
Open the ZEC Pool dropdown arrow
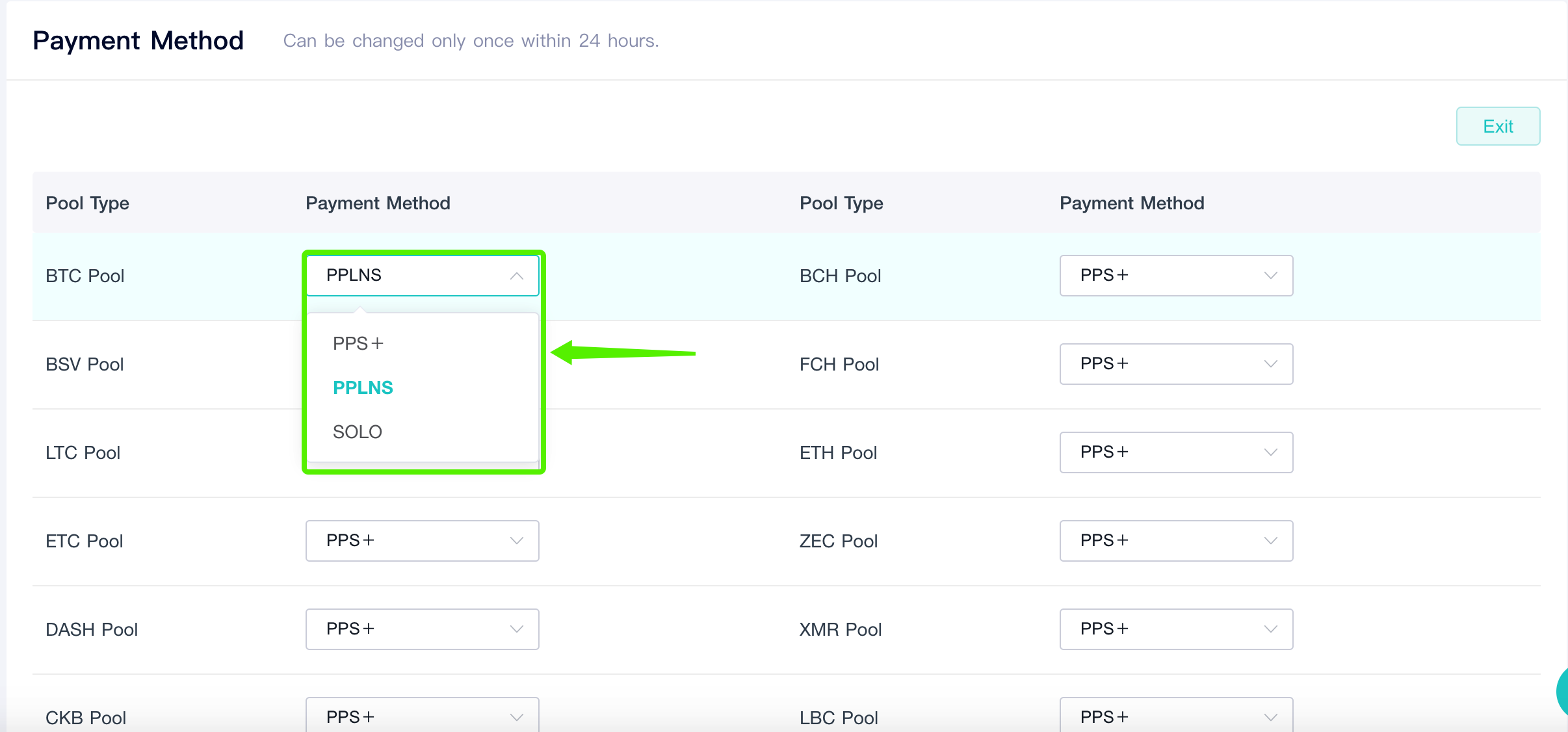[x=1271, y=541]
